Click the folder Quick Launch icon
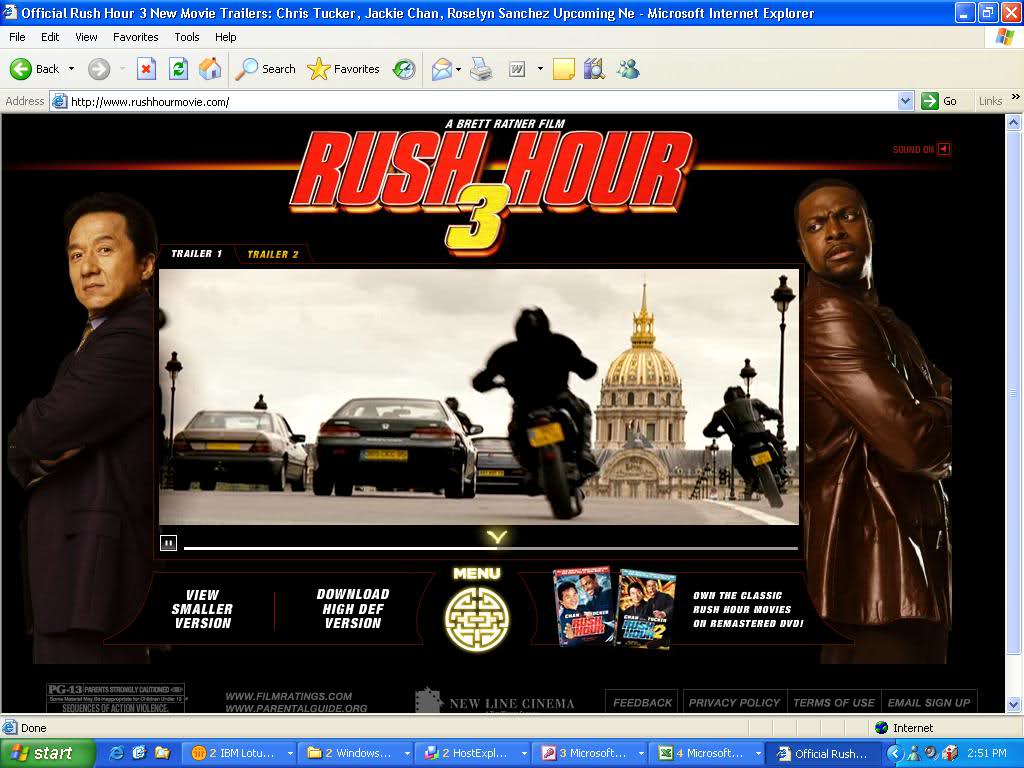 tap(162, 753)
